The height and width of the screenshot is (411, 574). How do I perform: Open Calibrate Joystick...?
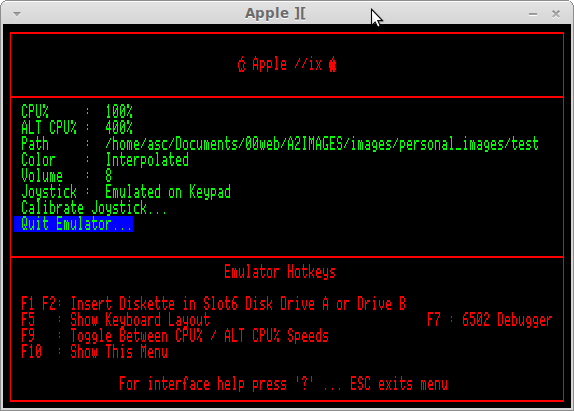pos(94,208)
